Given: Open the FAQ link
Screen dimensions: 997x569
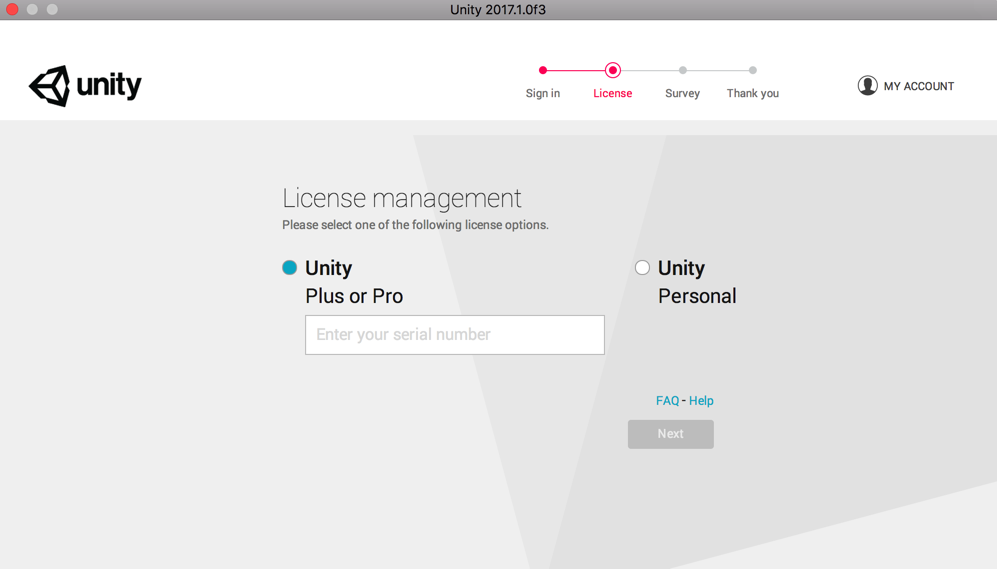Looking at the screenshot, I should click(667, 401).
